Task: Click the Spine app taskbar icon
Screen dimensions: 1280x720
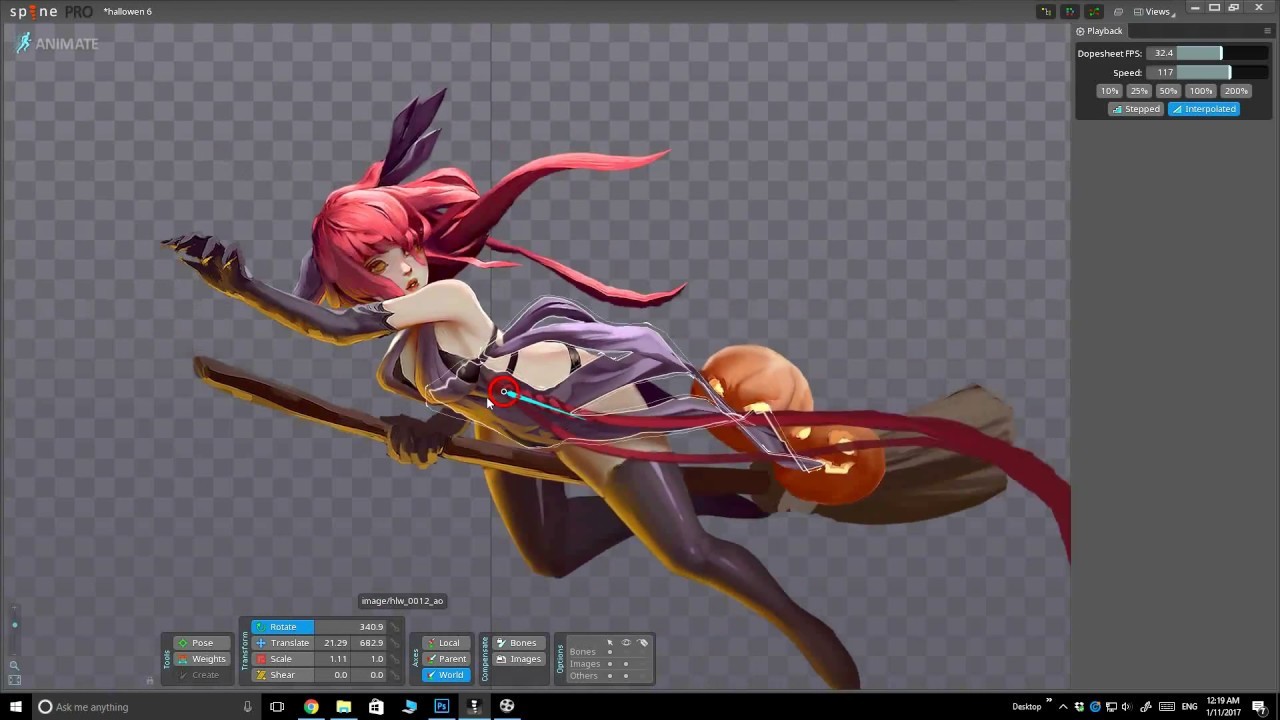Action: 474,707
